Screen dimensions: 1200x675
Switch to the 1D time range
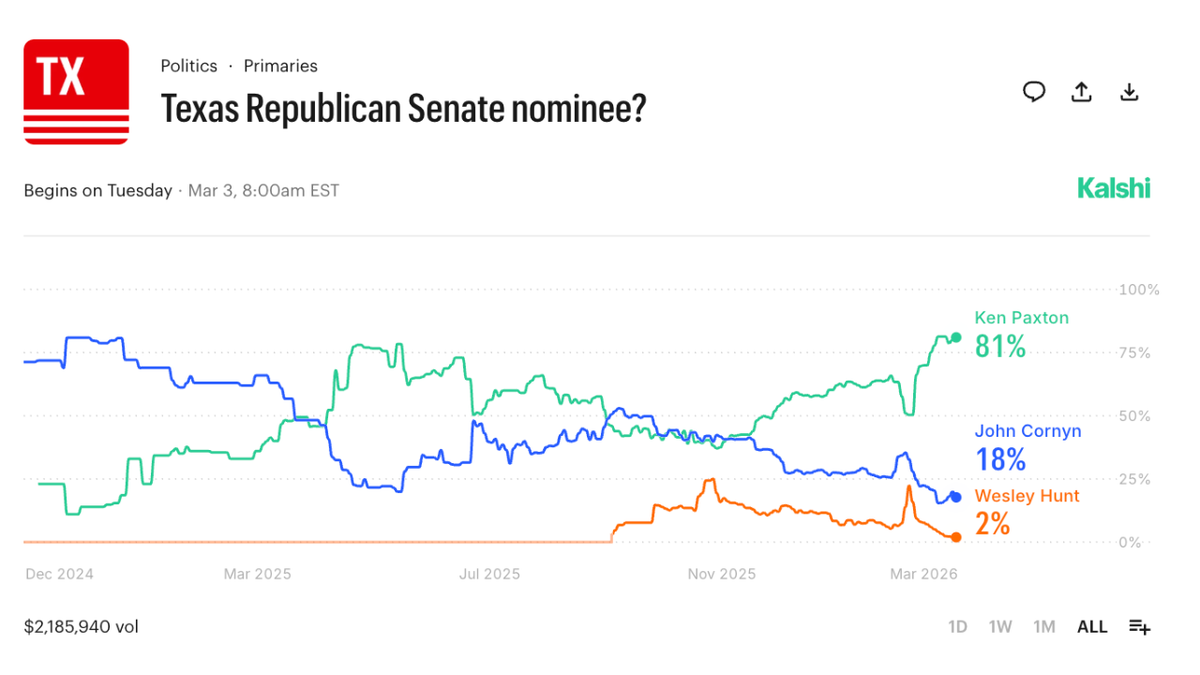pyautogui.click(x=957, y=626)
